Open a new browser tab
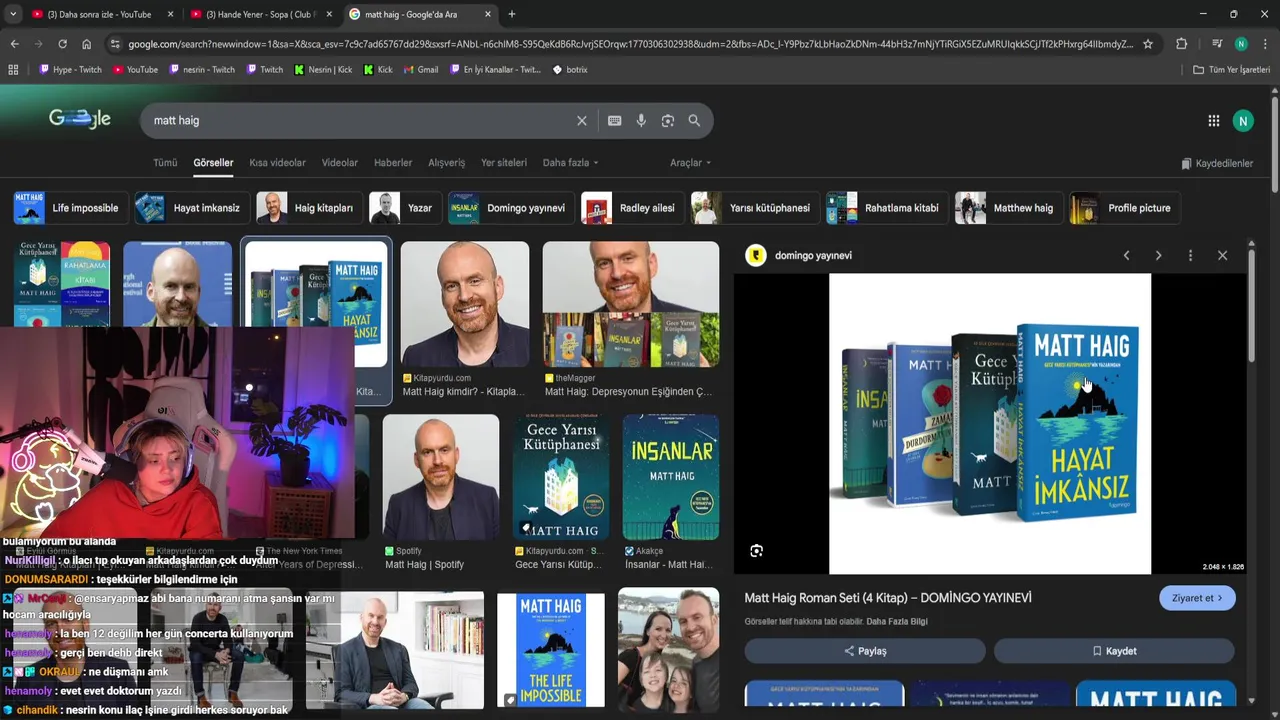The width and height of the screenshot is (1280, 720). pyautogui.click(x=512, y=14)
